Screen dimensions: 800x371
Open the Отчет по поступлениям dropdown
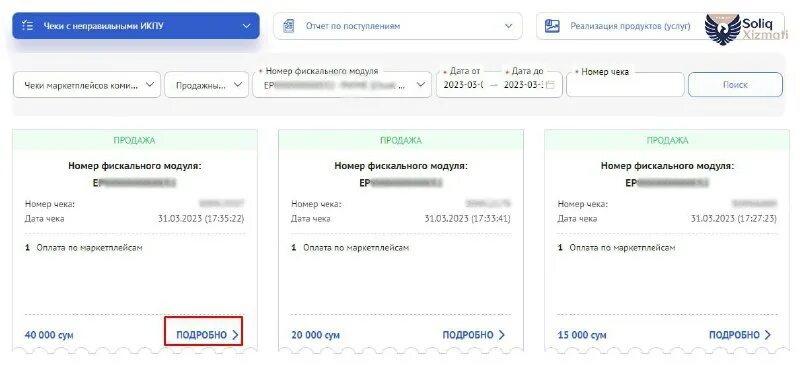pyautogui.click(x=398, y=26)
